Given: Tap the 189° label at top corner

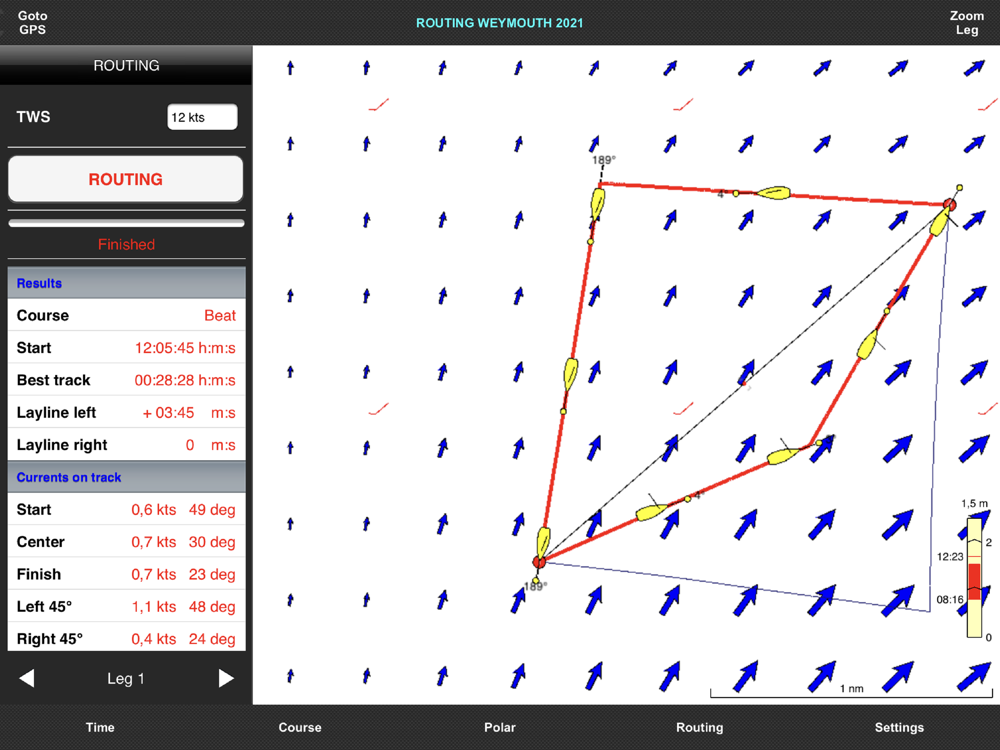Looking at the screenshot, I should coord(604,160).
